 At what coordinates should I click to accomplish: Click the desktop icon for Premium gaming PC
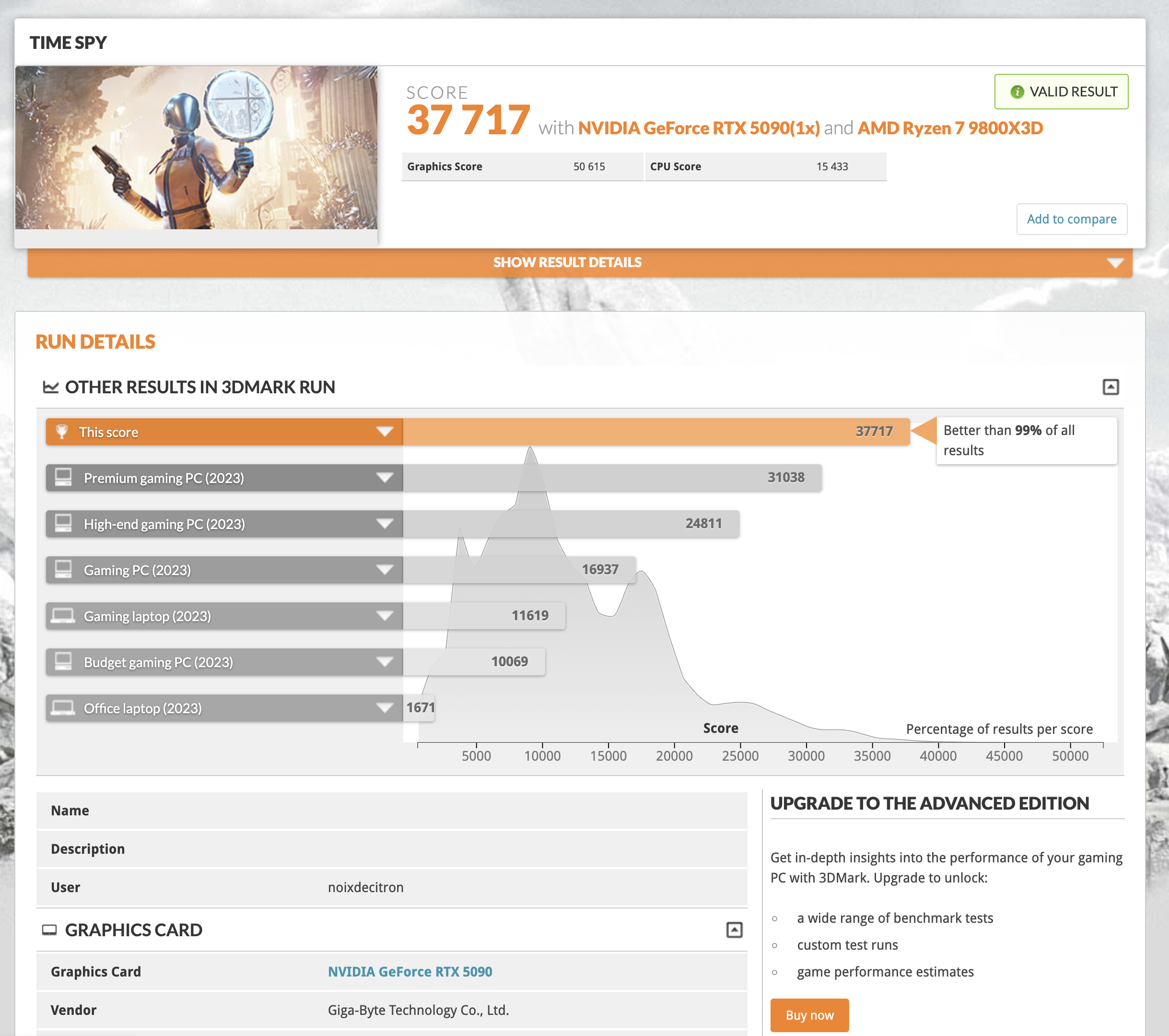63,477
